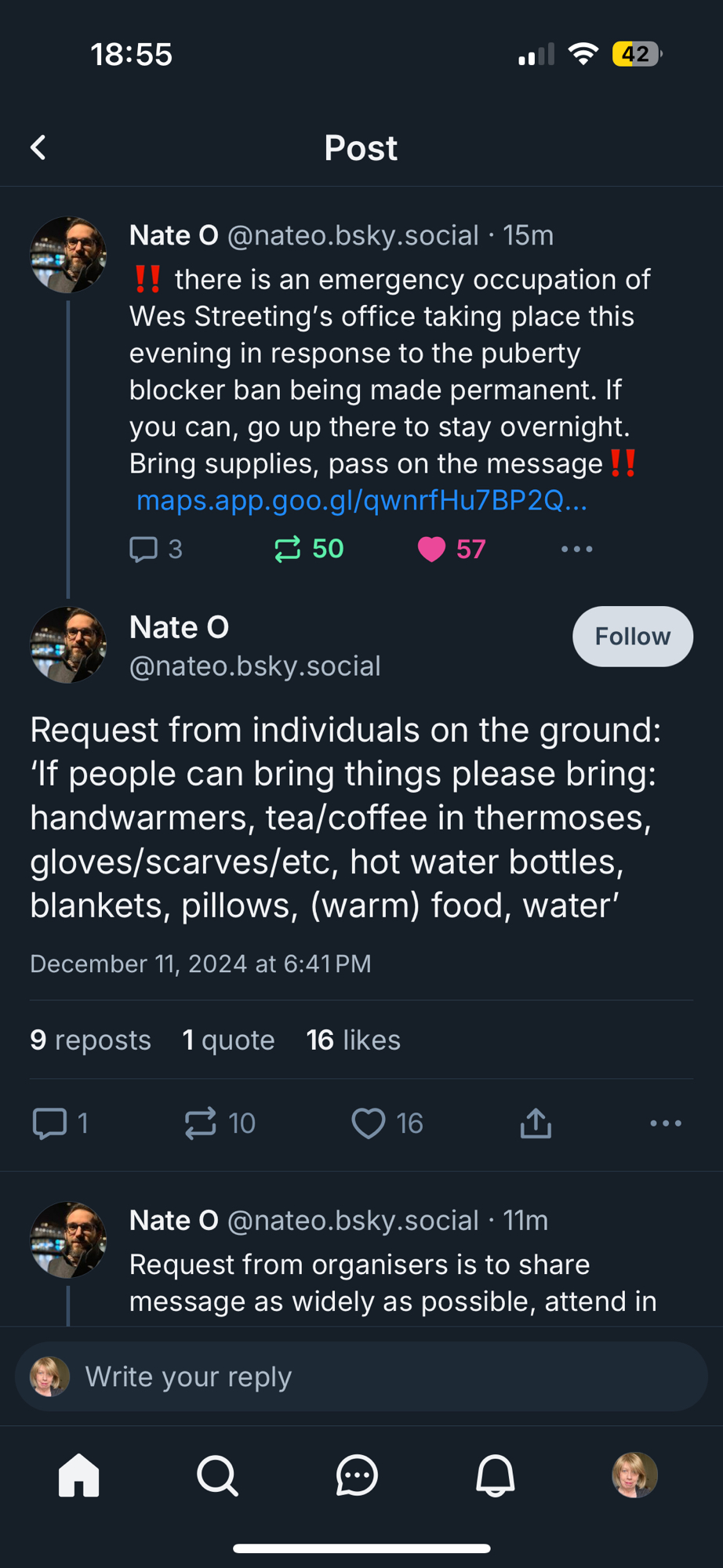Go to the Home tab

tap(79, 1475)
